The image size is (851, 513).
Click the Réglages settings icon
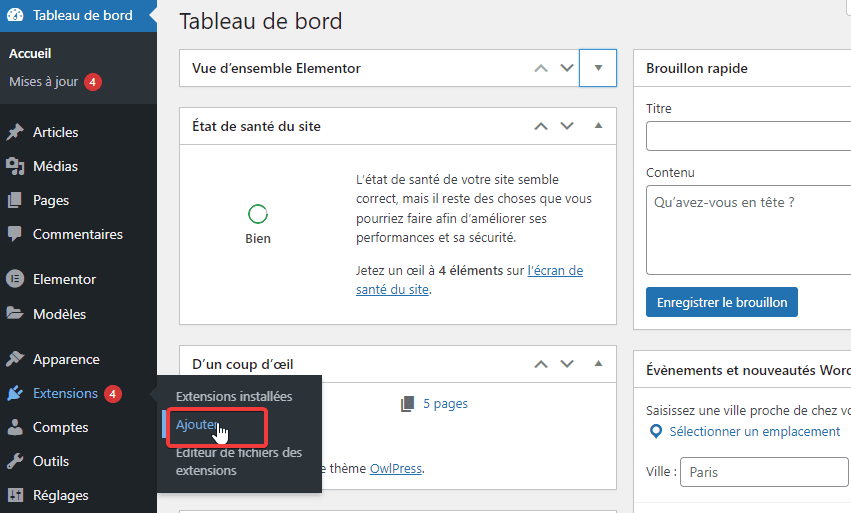(x=15, y=495)
